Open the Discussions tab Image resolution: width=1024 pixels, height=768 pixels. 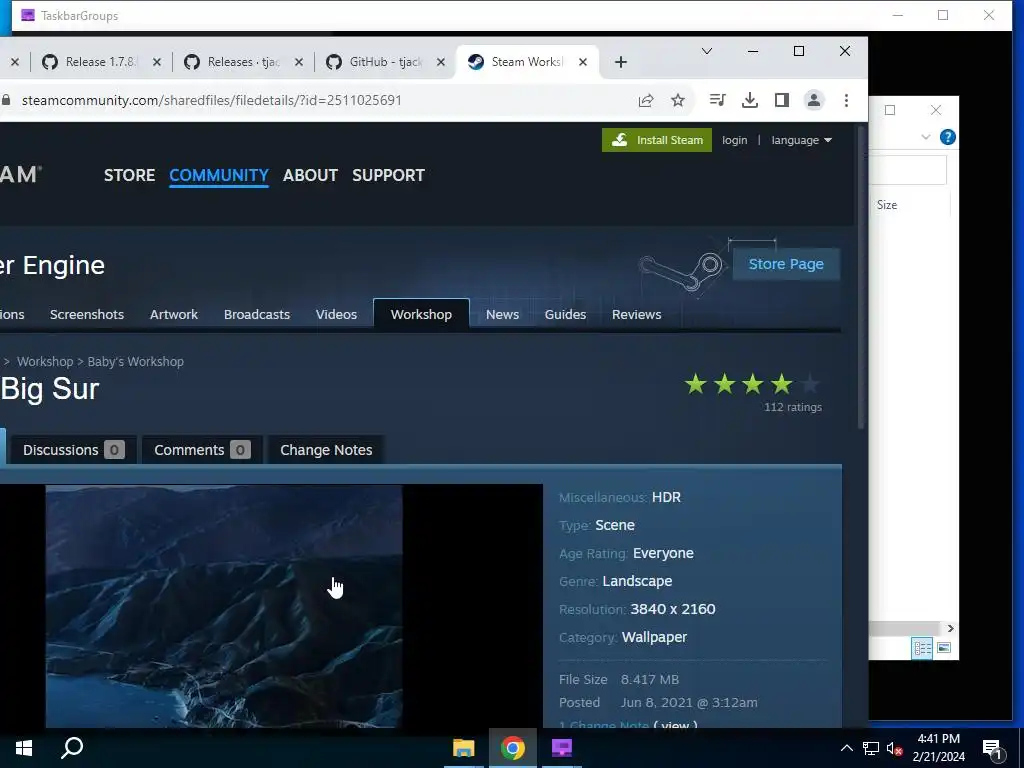click(x=74, y=450)
